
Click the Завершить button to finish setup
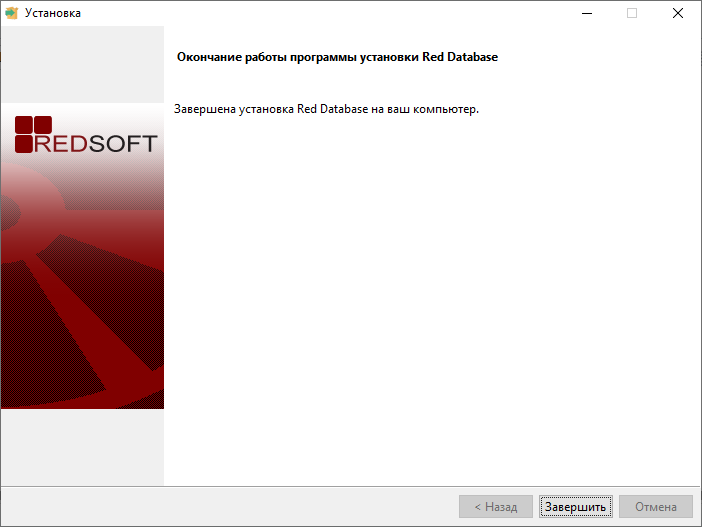(x=575, y=506)
